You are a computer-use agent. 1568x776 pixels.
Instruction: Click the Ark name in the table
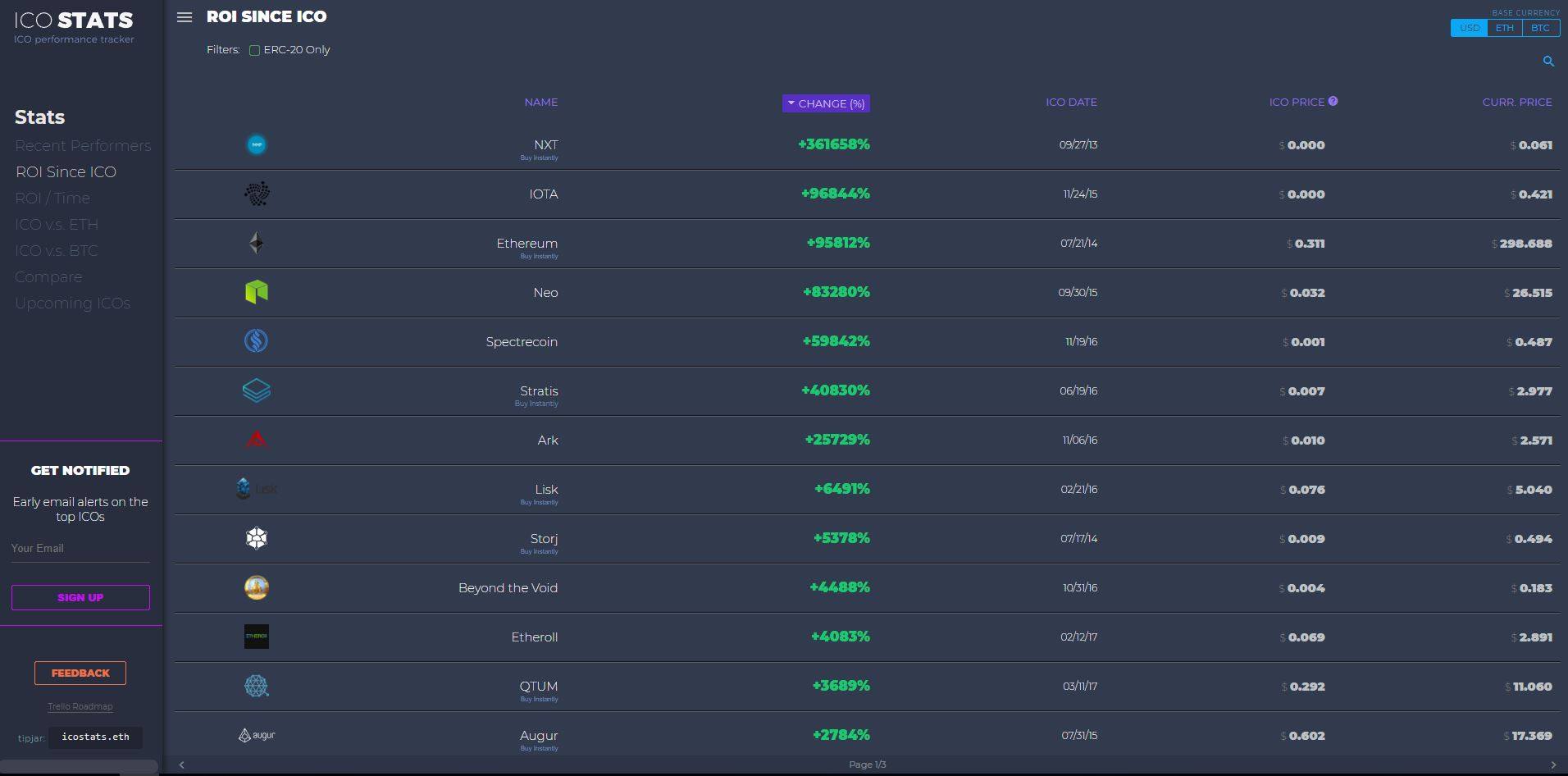pyautogui.click(x=548, y=440)
